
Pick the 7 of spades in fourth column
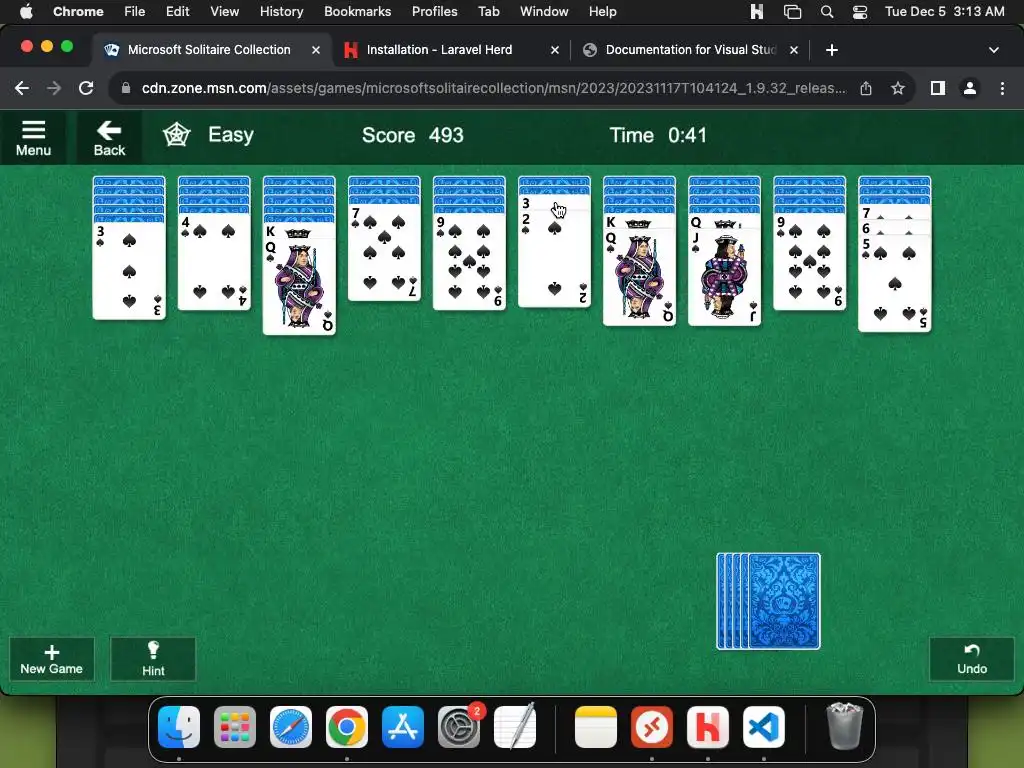tap(384, 253)
